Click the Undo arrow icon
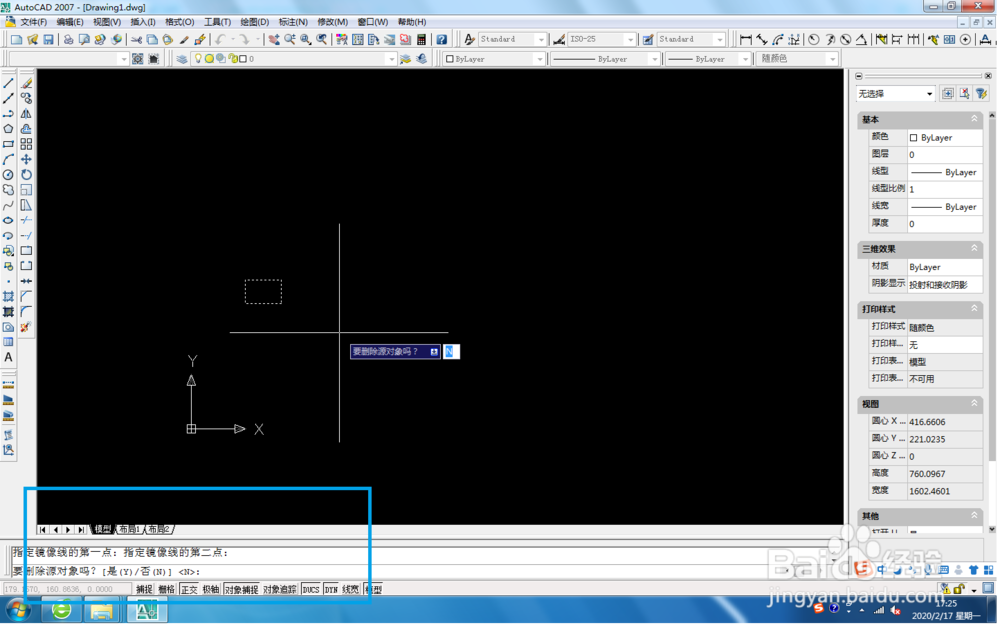The image size is (1000, 630). tap(220, 40)
